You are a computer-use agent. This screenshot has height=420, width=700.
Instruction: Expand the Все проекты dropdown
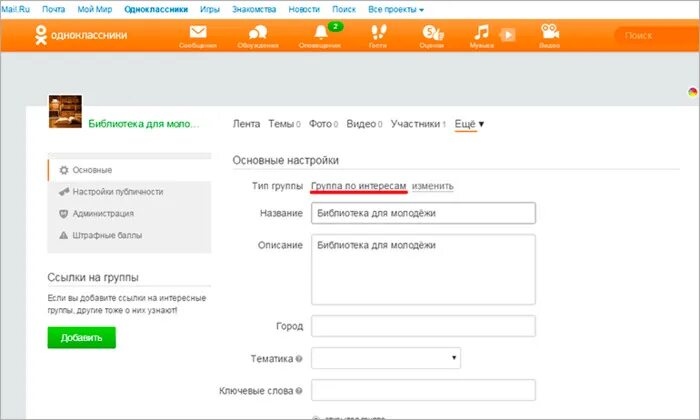pos(396,9)
